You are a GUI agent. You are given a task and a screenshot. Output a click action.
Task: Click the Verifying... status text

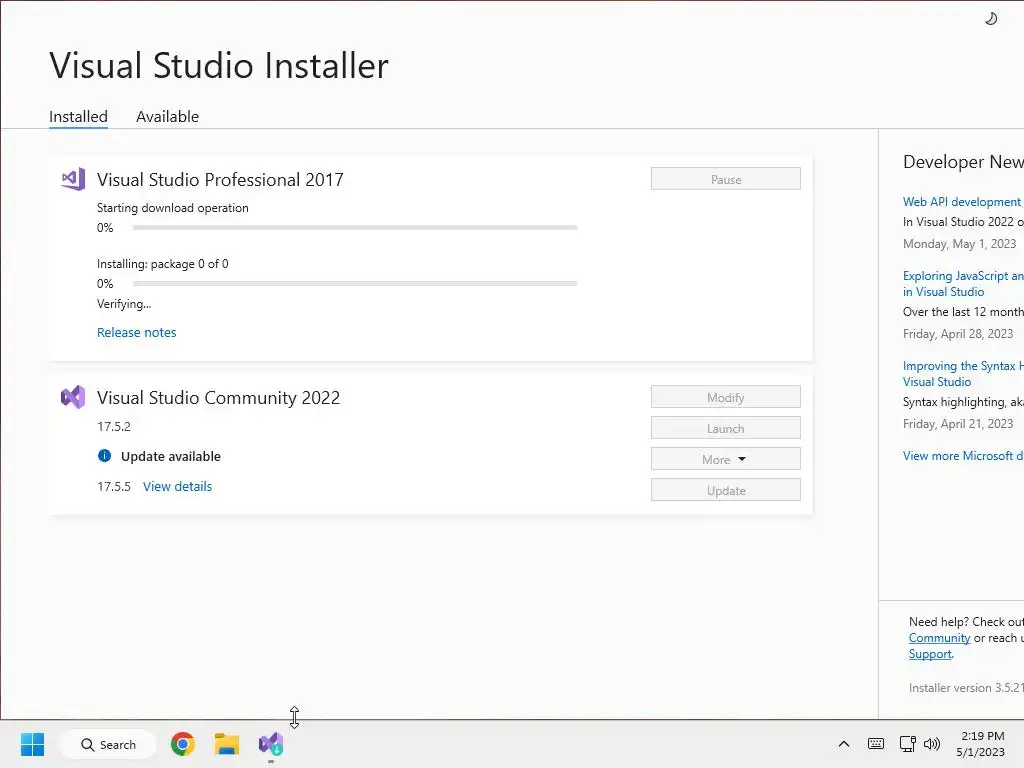coord(124,304)
